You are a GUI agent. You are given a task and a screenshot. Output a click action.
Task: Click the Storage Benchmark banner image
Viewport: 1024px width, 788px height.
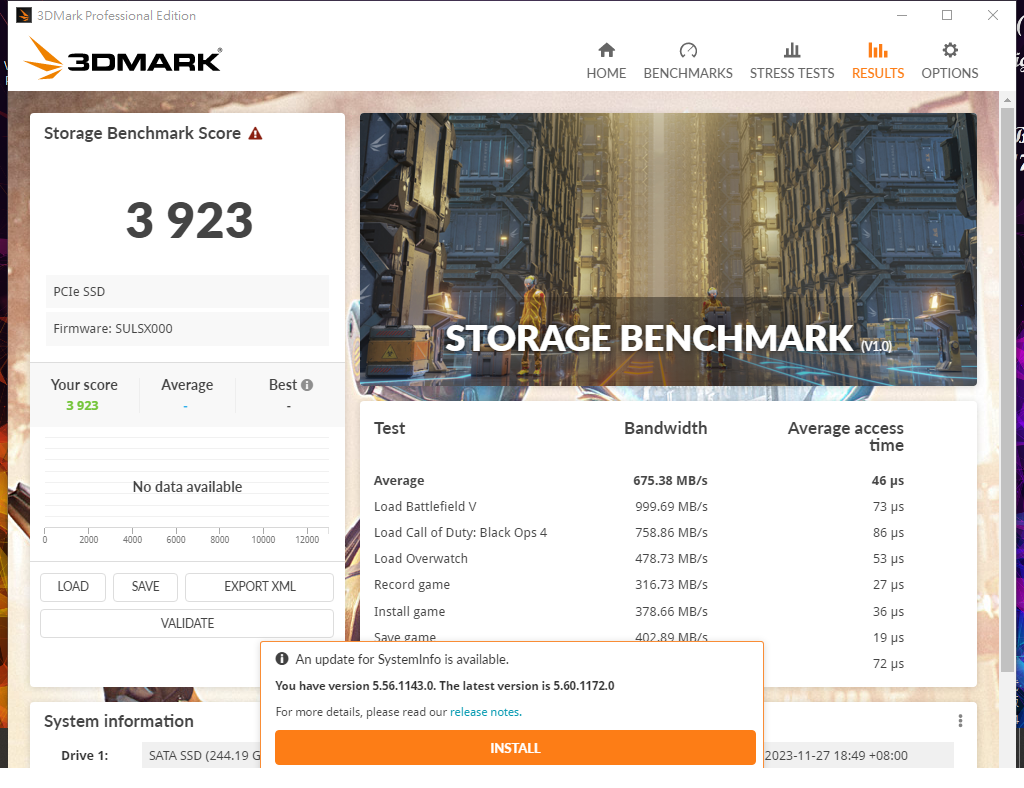click(668, 249)
